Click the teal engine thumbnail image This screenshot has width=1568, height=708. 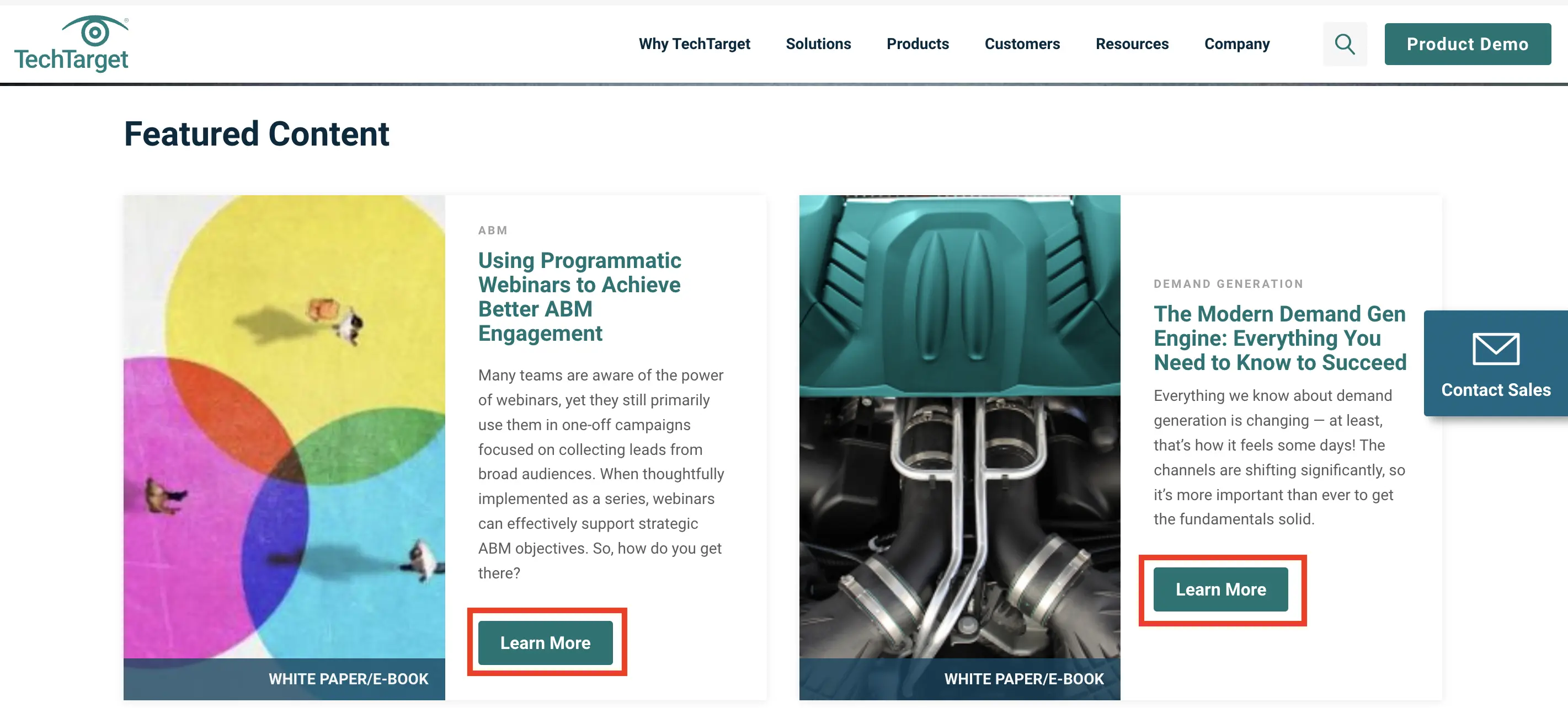pyautogui.click(x=959, y=426)
